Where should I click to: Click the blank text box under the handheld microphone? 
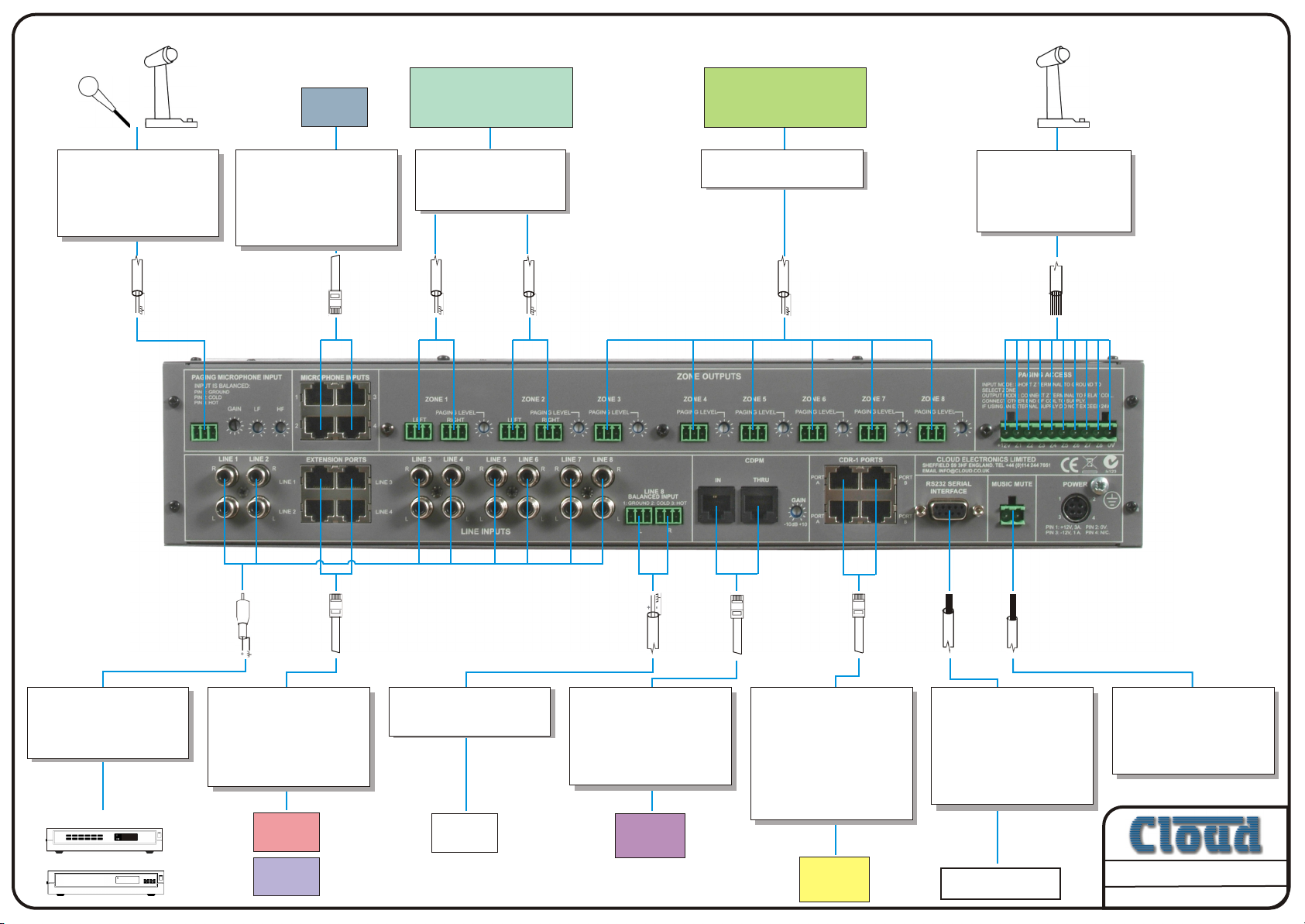pyautogui.click(x=139, y=194)
